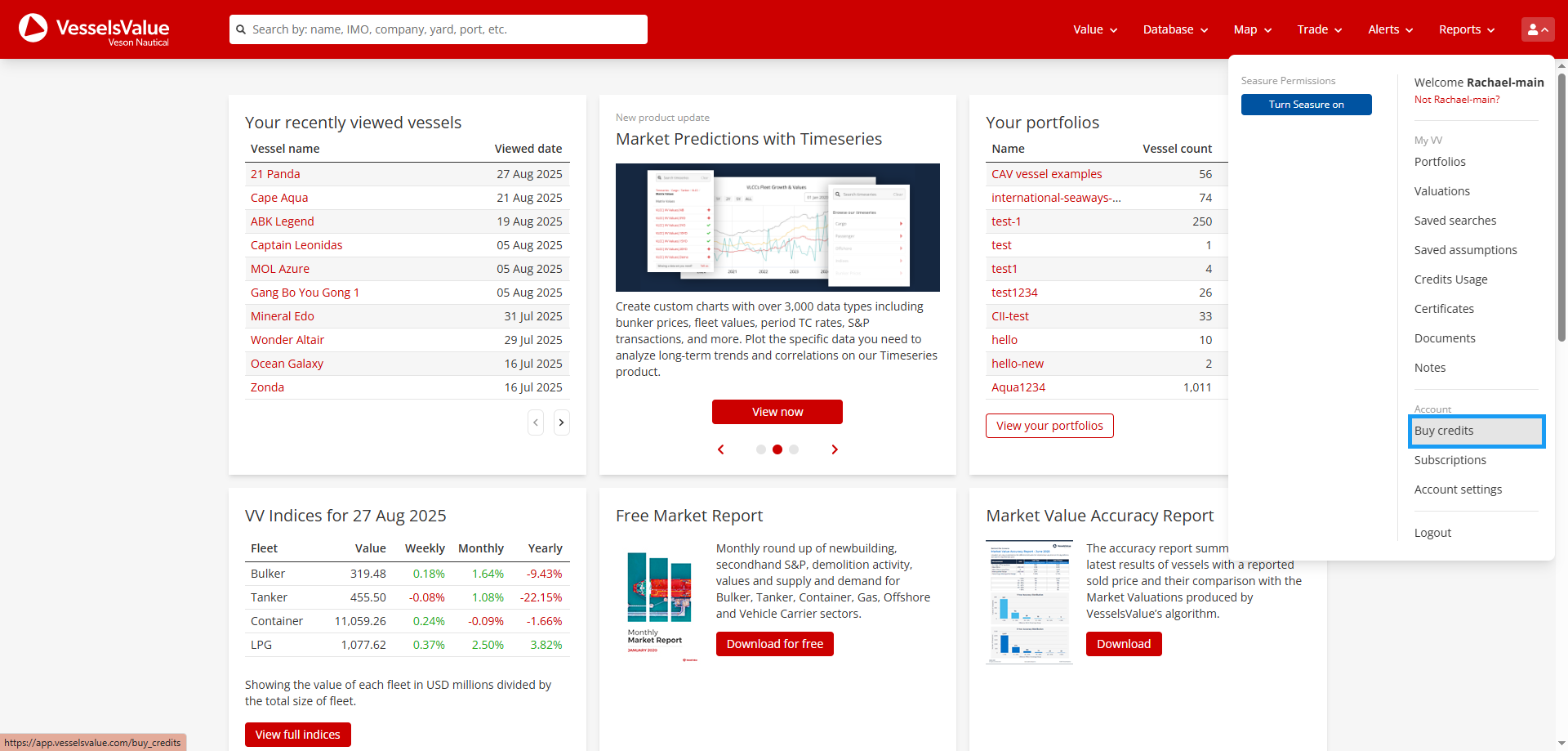The height and width of the screenshot is (751, 1568).
Task: Open Saved searches from My VV menu
Action: [1455, 221]
